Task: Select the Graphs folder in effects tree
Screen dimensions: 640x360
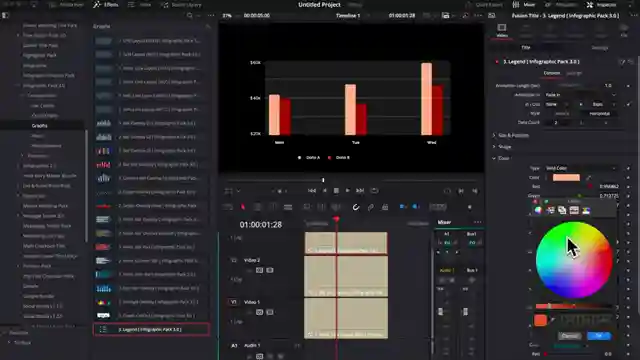Action: 40,126
